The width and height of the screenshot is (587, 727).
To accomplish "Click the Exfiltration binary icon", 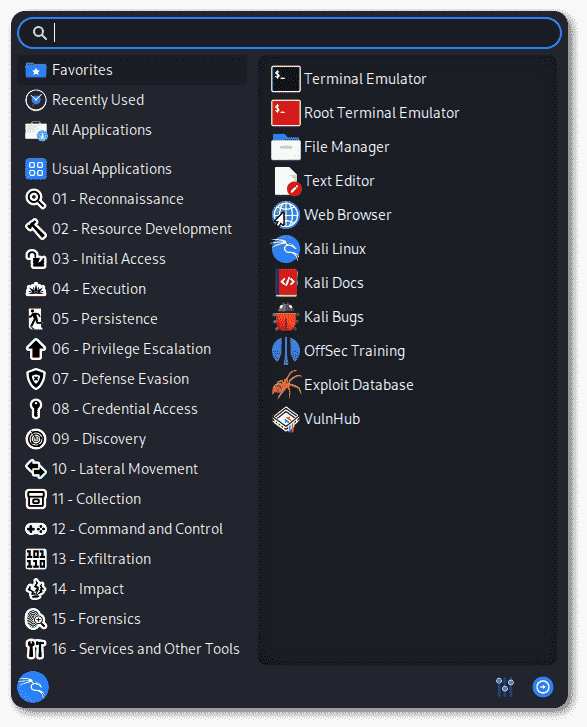I will click(36, 559).
